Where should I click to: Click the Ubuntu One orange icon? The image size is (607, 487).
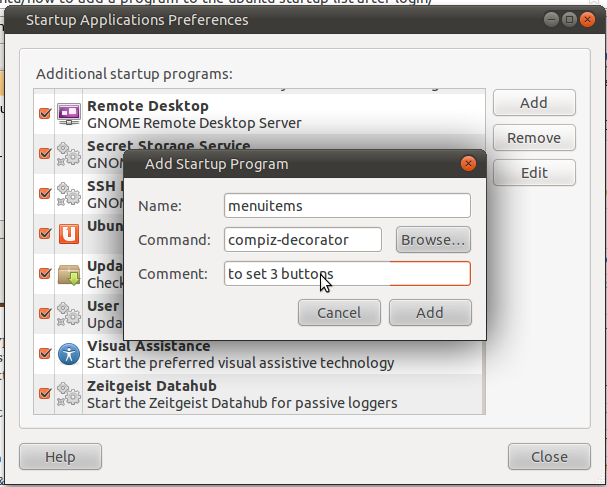coord(69,233)
